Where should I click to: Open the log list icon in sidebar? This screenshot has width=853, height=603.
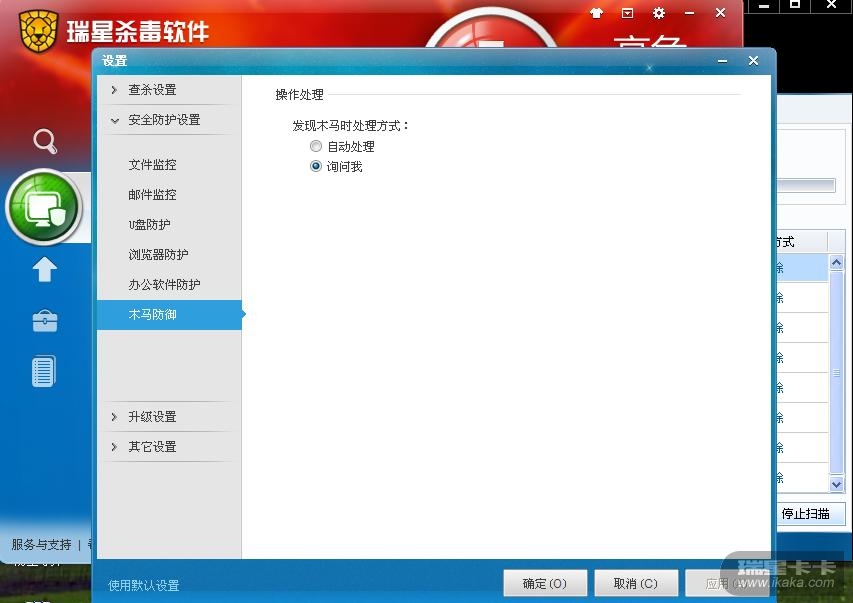coord(44,371)
